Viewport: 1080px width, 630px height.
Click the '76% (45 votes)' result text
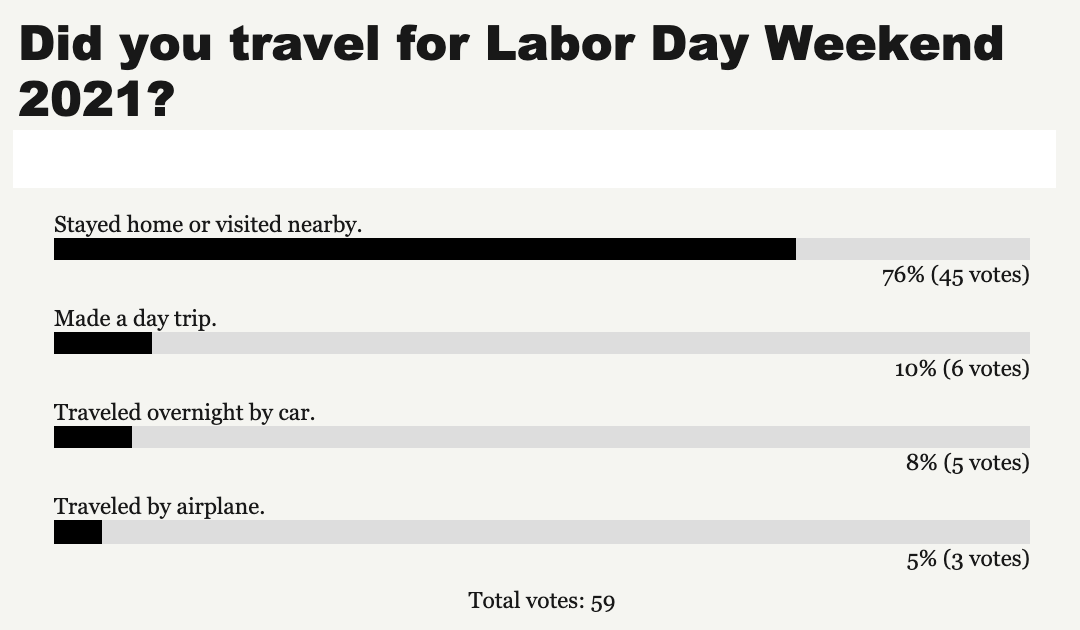tap(955, 275)
